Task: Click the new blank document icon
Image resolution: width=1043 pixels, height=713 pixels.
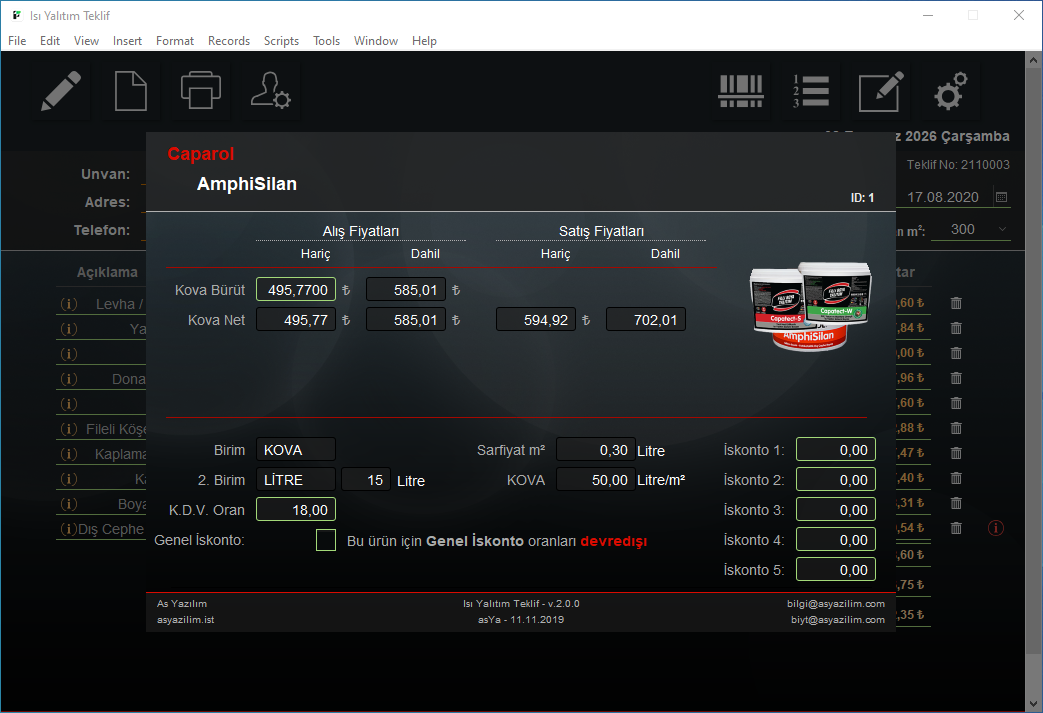Action: [131, 91]
